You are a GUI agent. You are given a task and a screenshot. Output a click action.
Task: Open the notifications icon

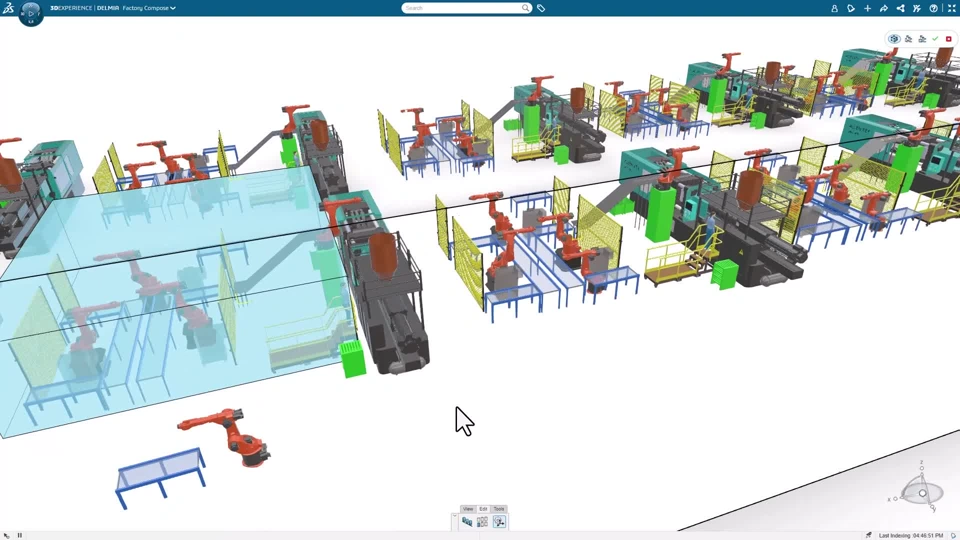click(851, 8)
